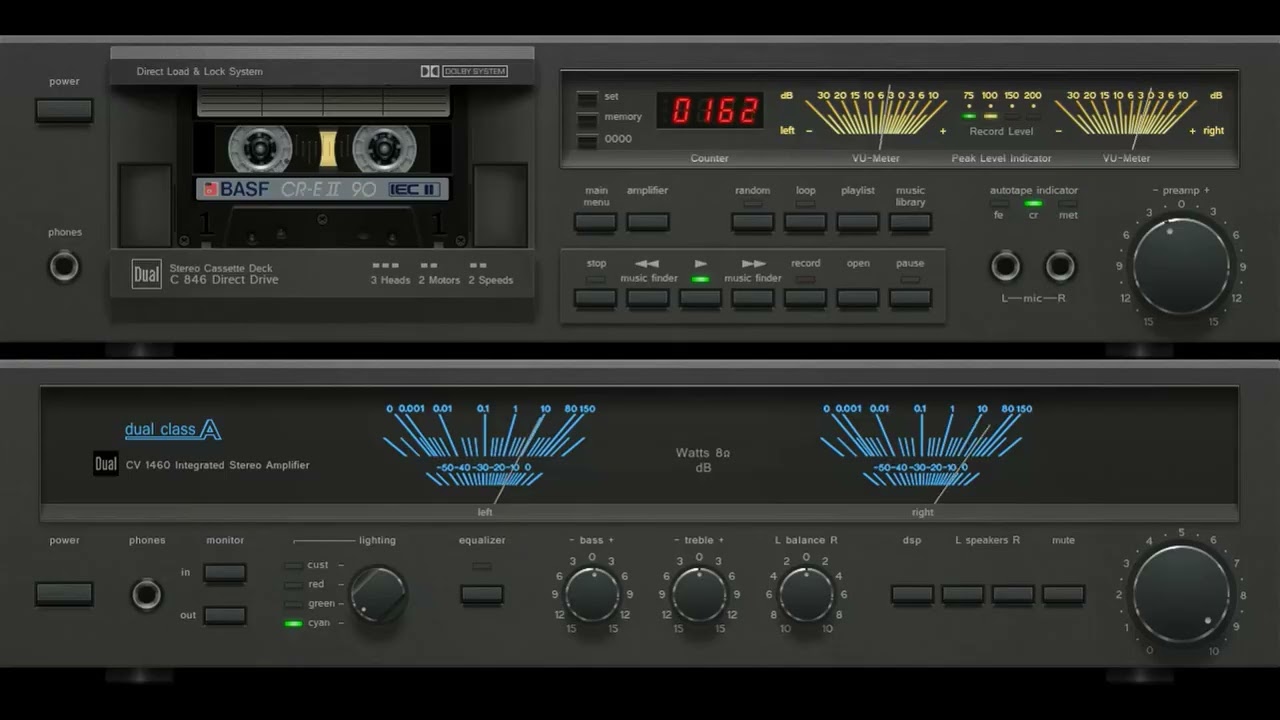Screen dimensions: 1280x720
Task: Click the rewind music finder button
Action: [647, 298]
